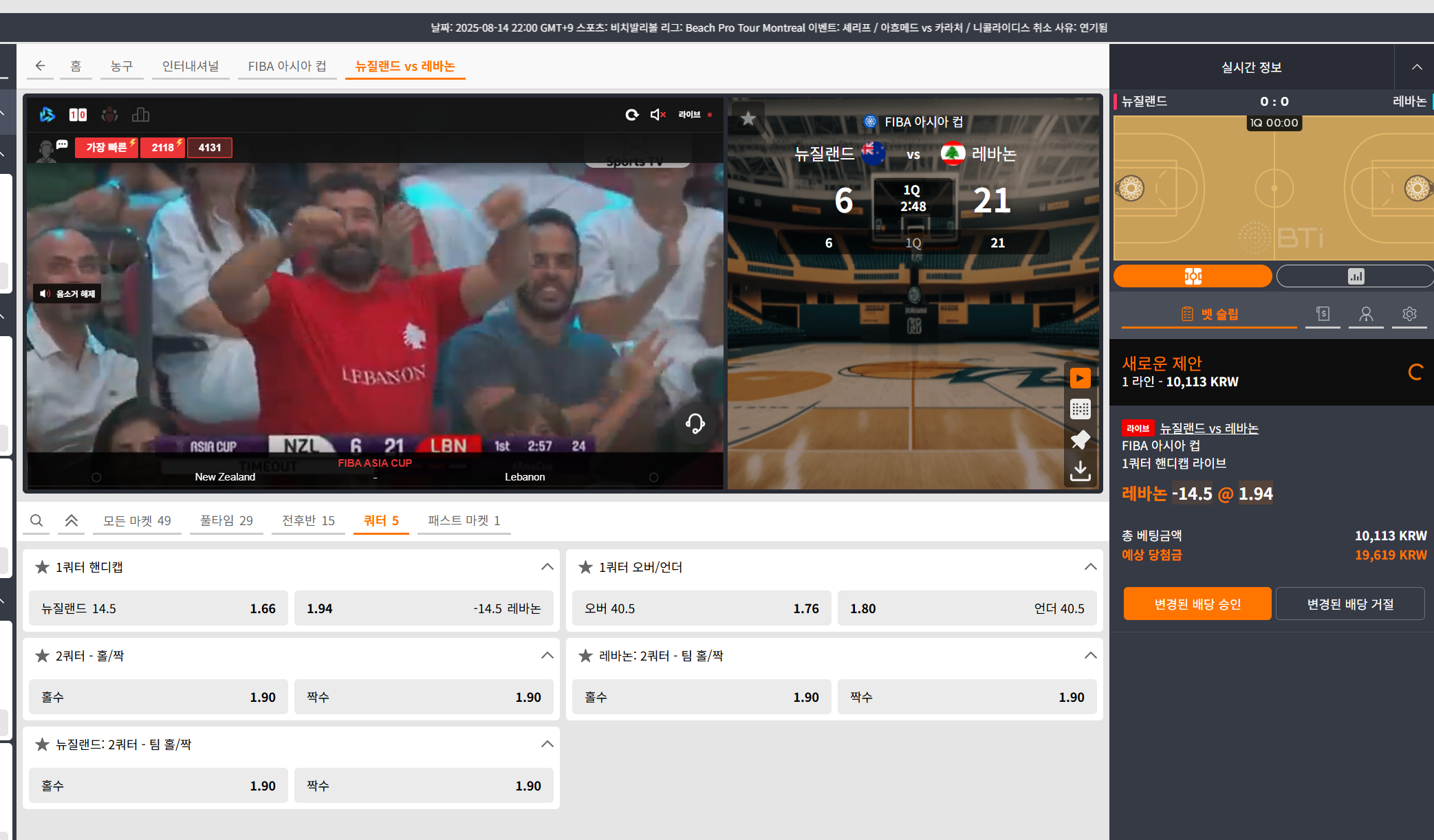Switch to the 풀타임 29 tab

pyautogui.click(x=226, y=520)
